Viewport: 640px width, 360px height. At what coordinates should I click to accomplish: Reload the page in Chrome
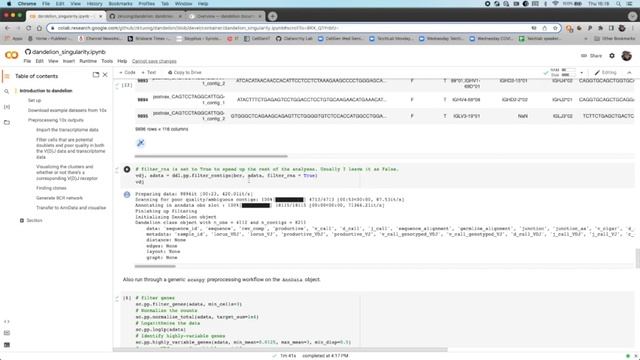coord(29,28)
